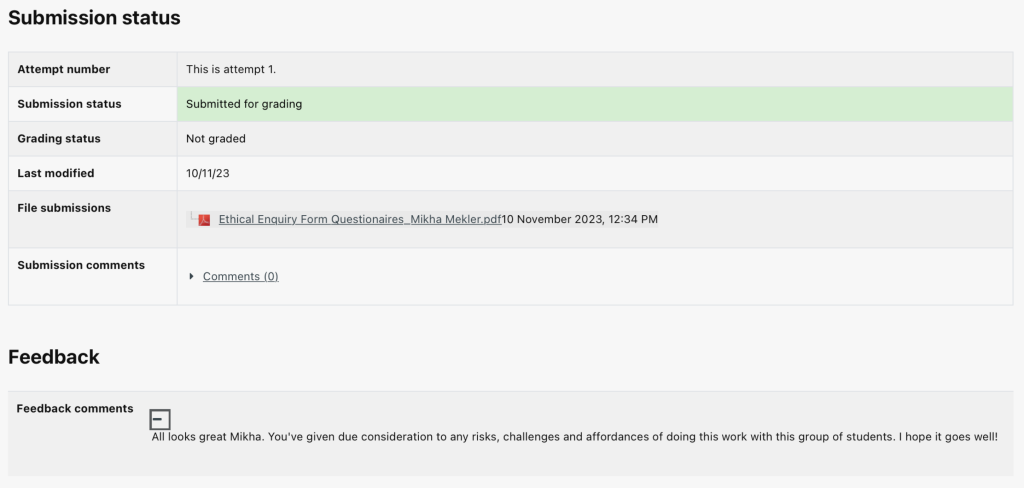Click the Submission status heading
The image size is (1024, 488).
[94, 18]
